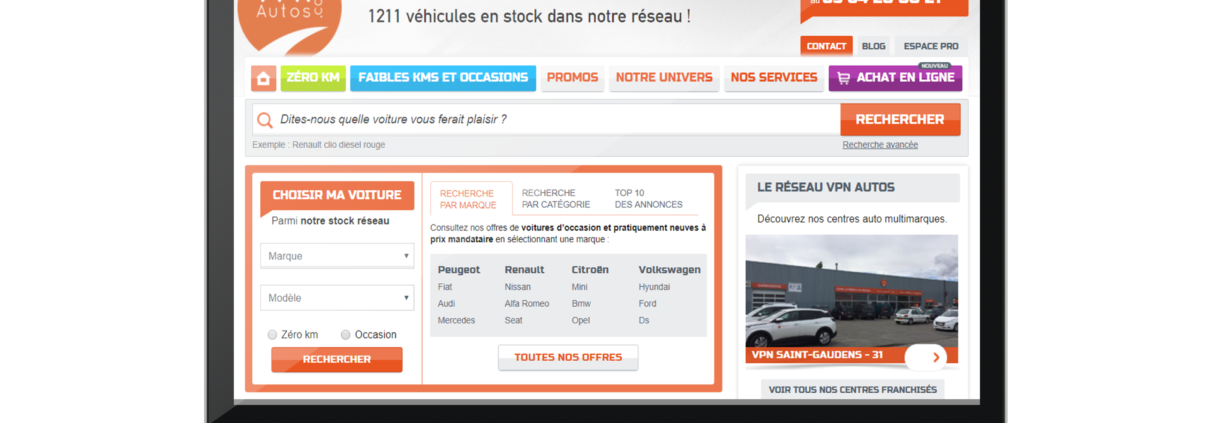Image resolution: width=1210 pixels, height=423 pixels.
Task: Click Voir tous nos centres franchisés
Action: [x=853, y=390]
